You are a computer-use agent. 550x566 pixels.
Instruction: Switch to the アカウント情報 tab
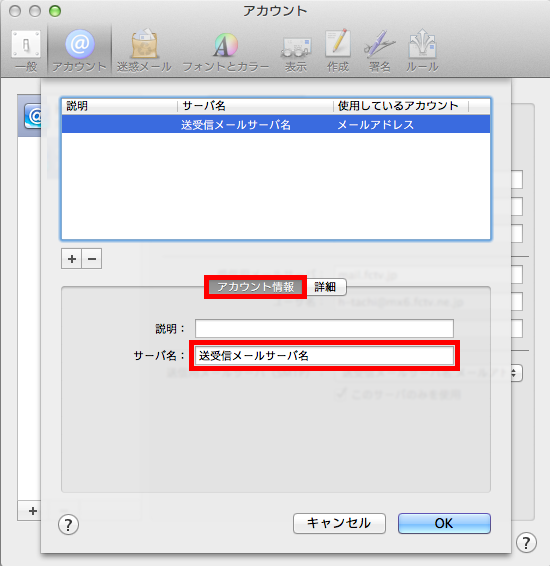256,287
